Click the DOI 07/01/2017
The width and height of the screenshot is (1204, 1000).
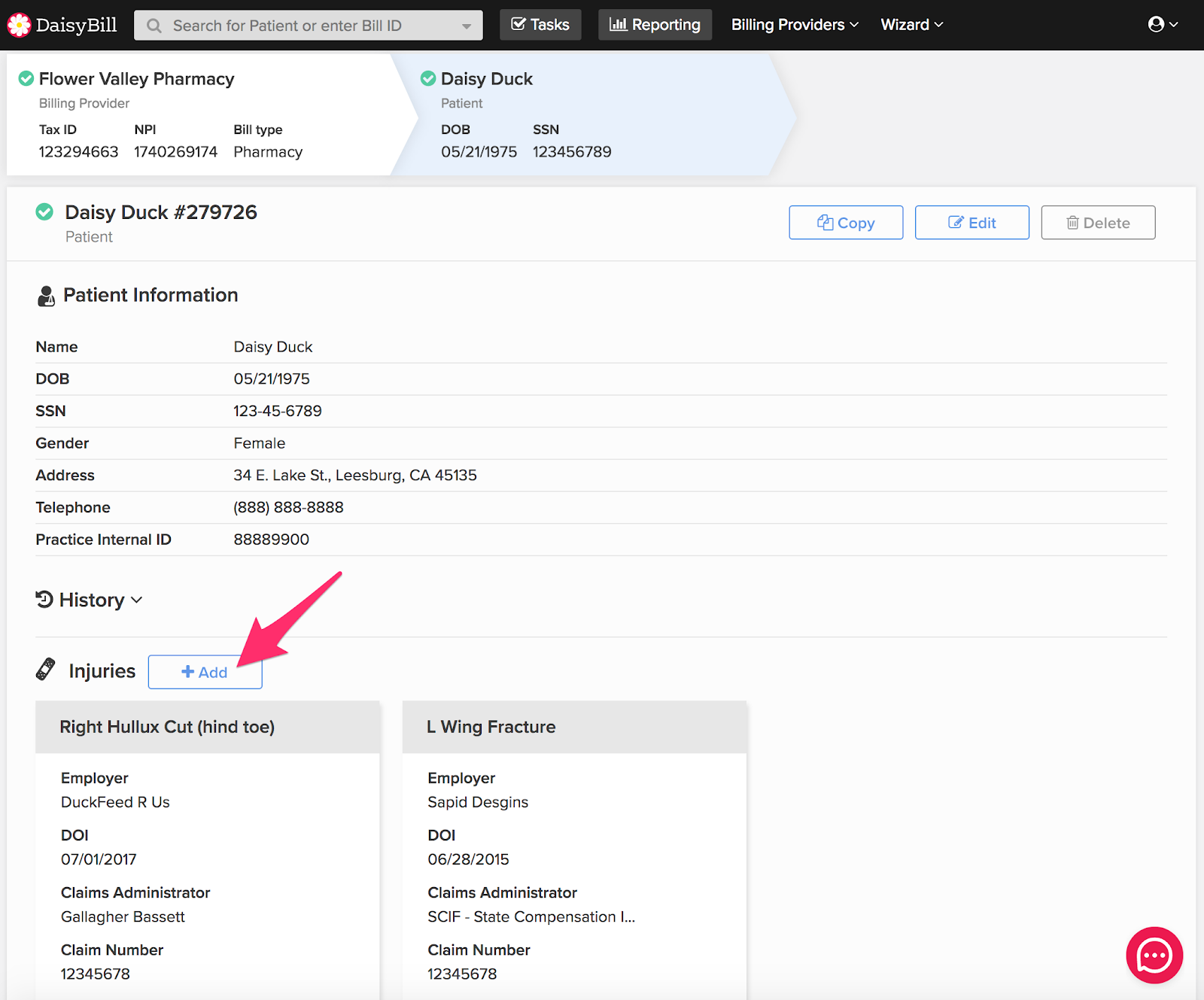(99, 859)
